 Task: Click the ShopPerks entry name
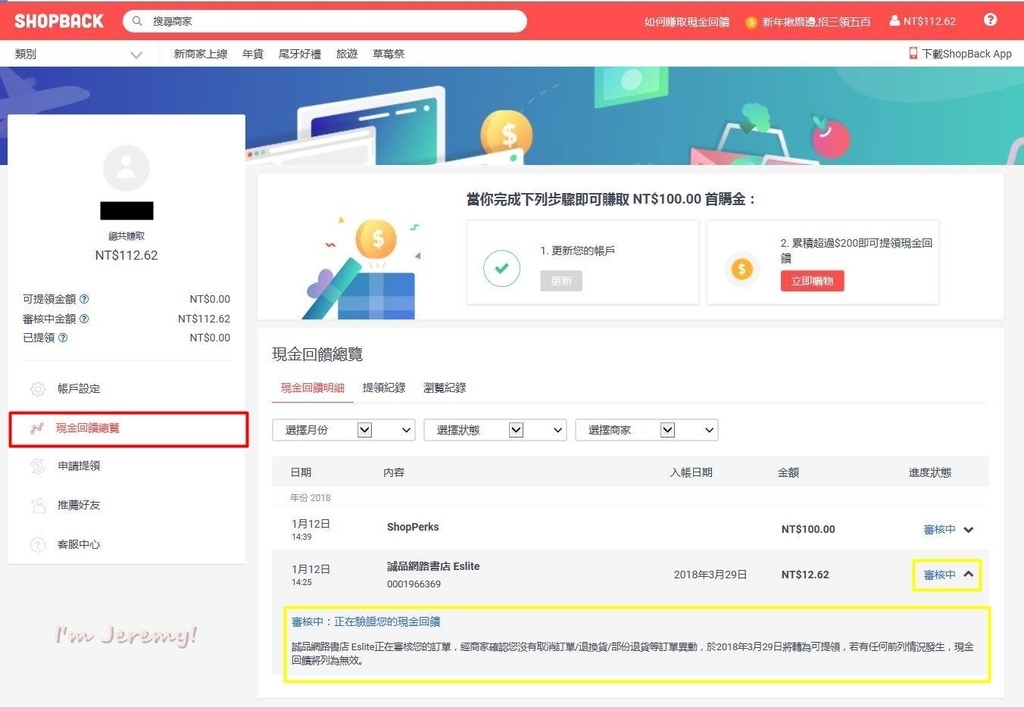coord(413,527)
